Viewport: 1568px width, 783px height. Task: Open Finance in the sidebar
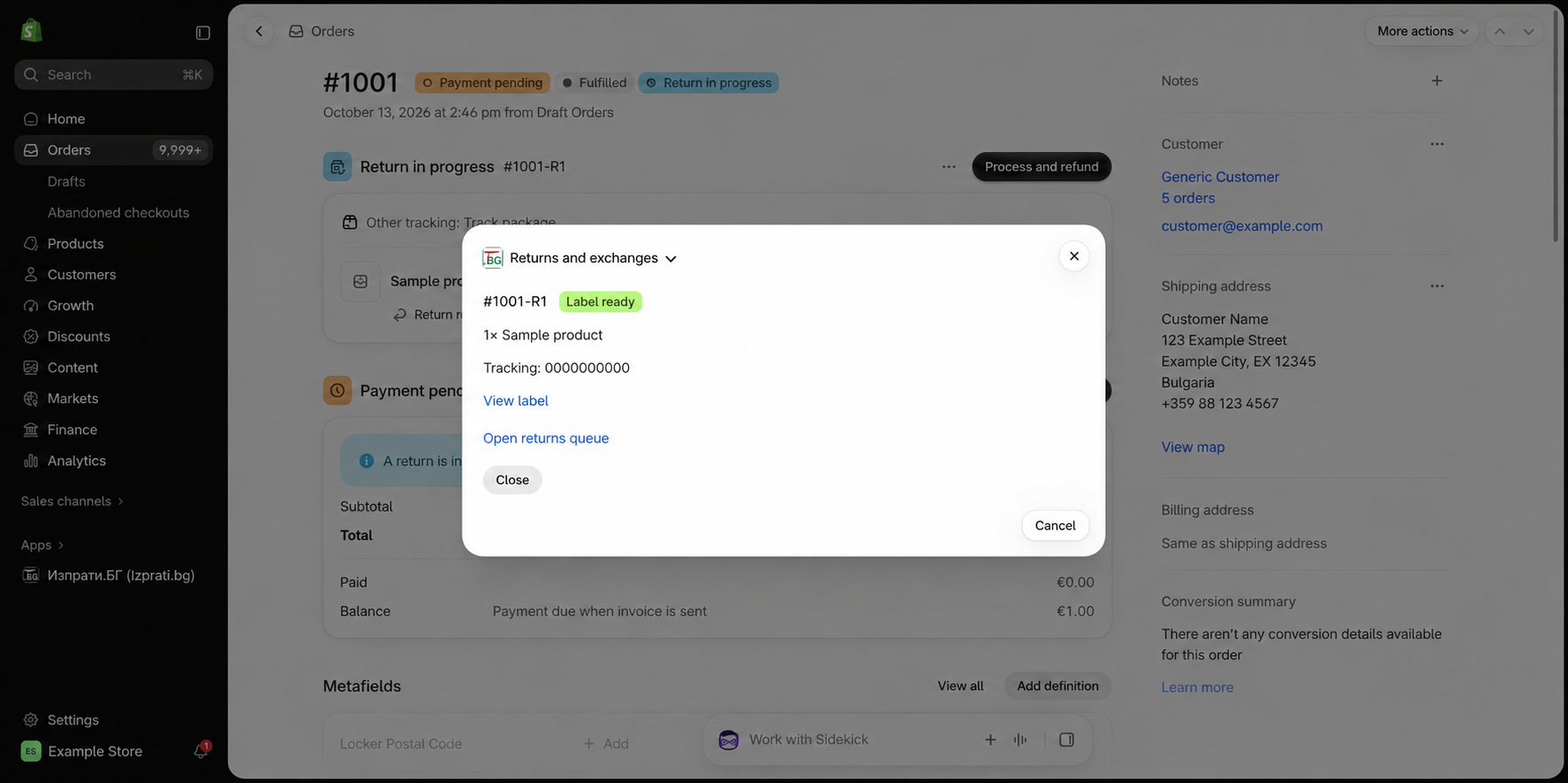[113, 430]
